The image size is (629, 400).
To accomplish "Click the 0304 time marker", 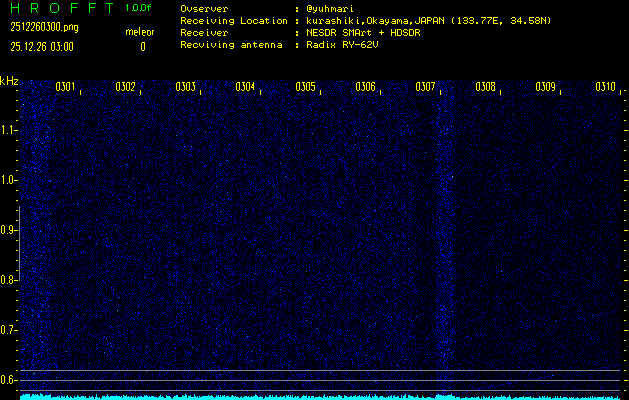I will [245, 87].
